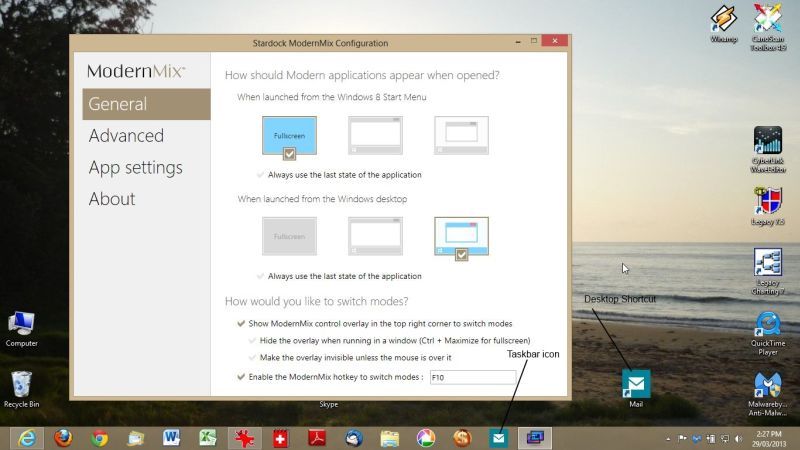Open the About page
The image size is (800, 450).
coord(112,199)
